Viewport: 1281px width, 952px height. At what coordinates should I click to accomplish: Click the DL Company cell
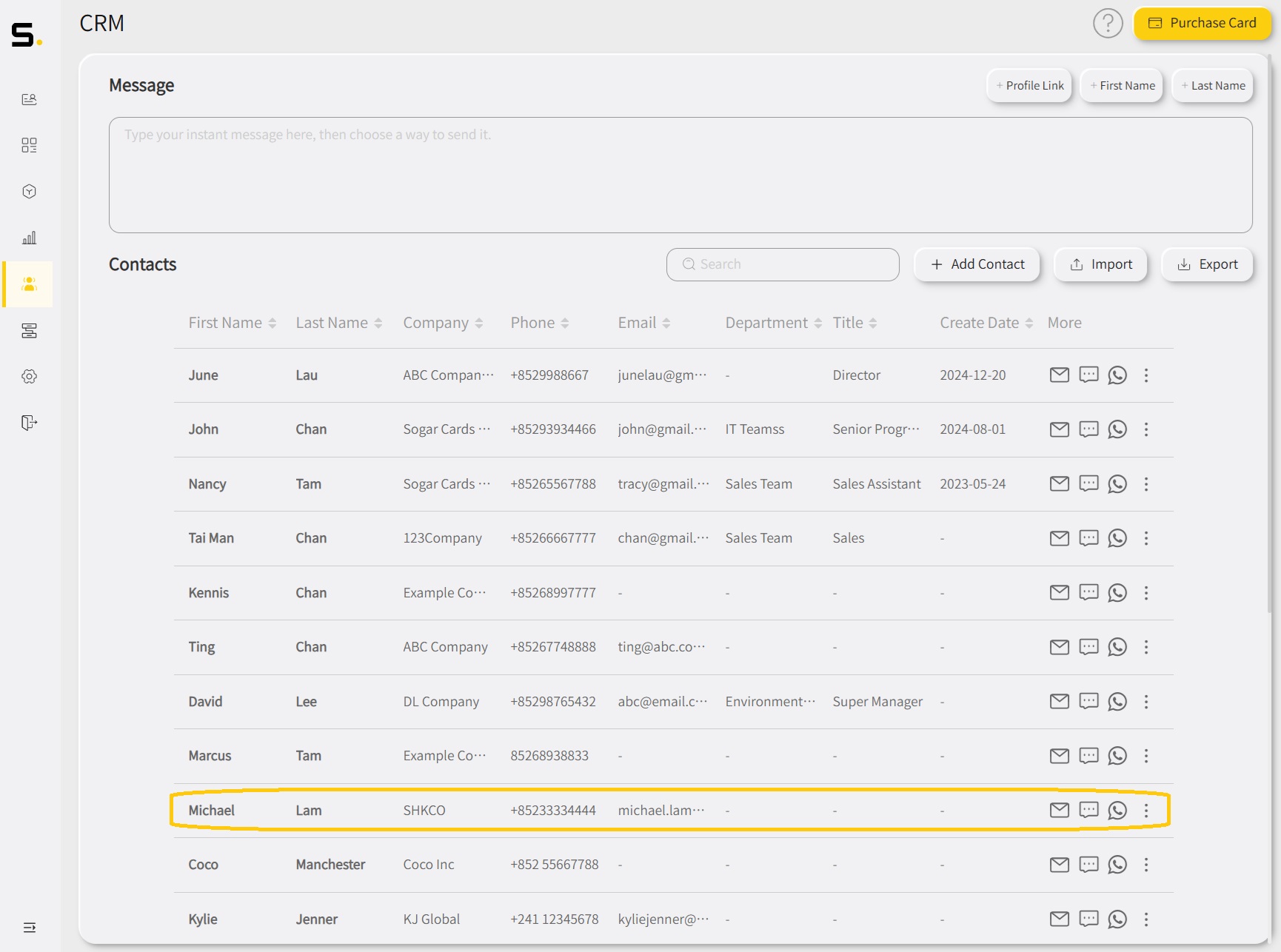tap(441, 702)
